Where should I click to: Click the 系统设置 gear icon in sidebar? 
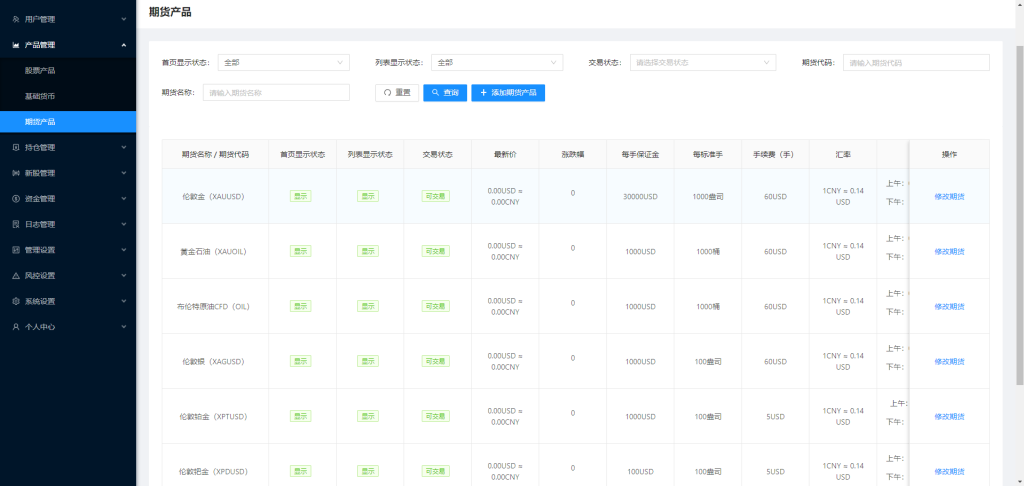click(x=16, y=301)
